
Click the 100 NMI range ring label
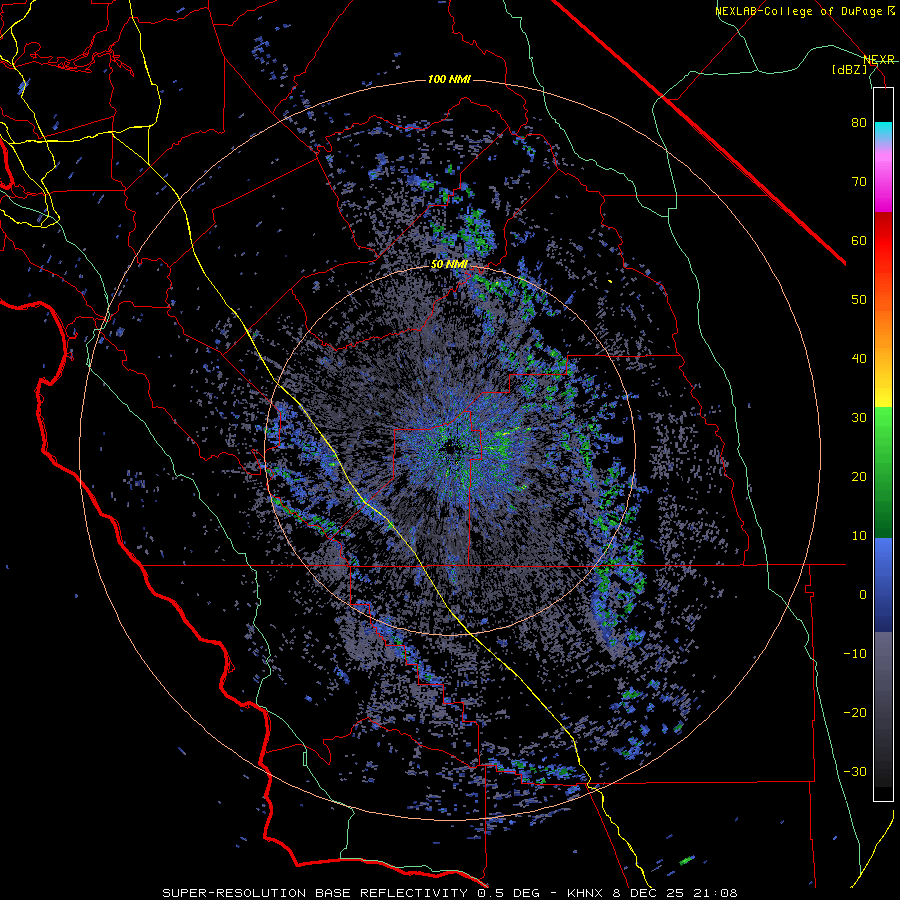(x=449, y=79)
